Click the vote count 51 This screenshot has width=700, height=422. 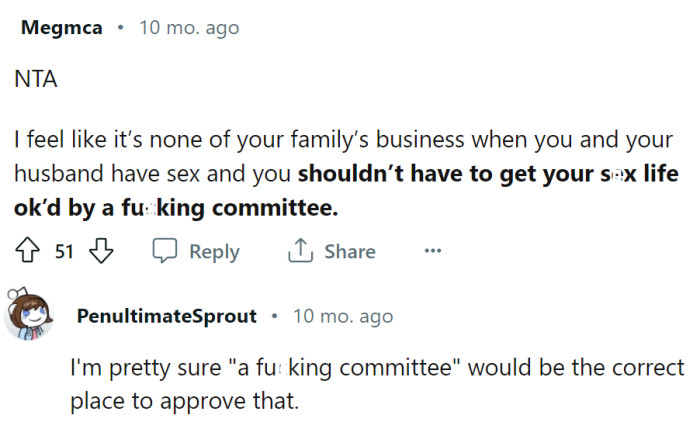coord(64,252)
